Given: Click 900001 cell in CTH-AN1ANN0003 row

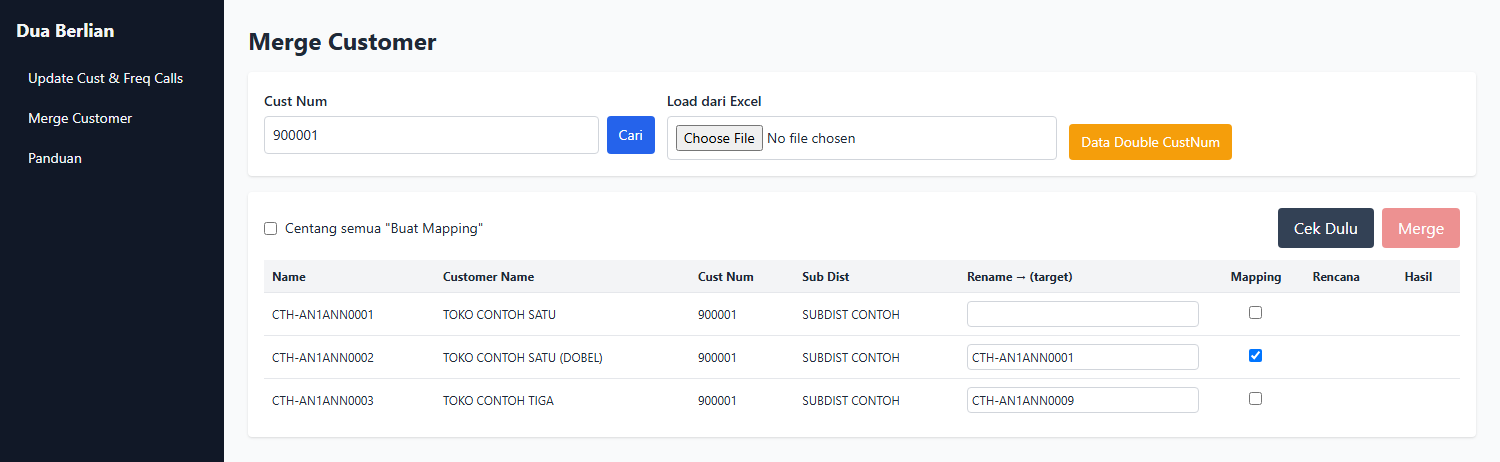Looking at the screenshot, I should click(717, 401).
